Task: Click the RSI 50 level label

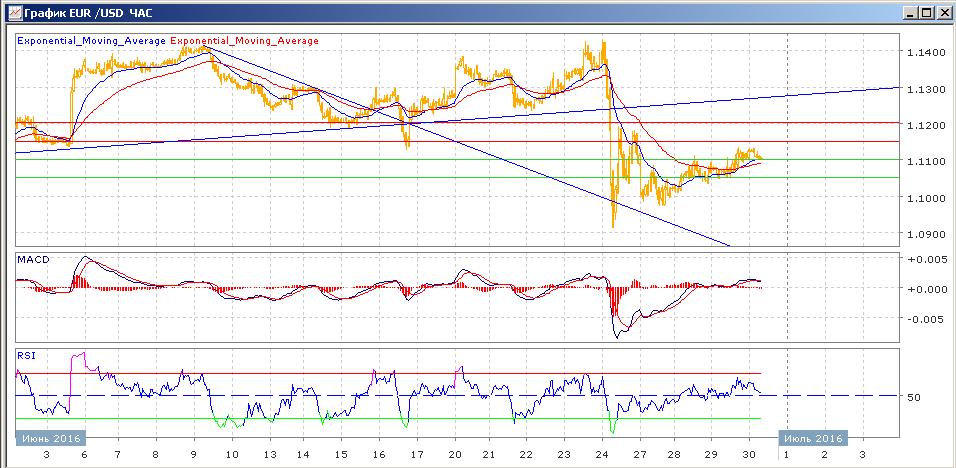Action: pos(914,397)
